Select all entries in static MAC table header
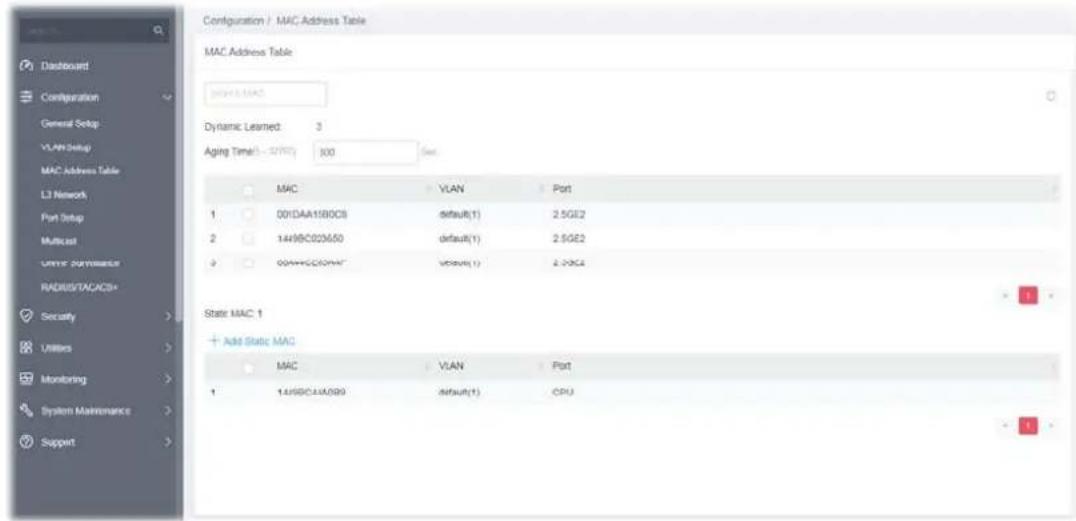Image resolution: width=1076 pixels, height=521 pixels. tap(249, 368)
